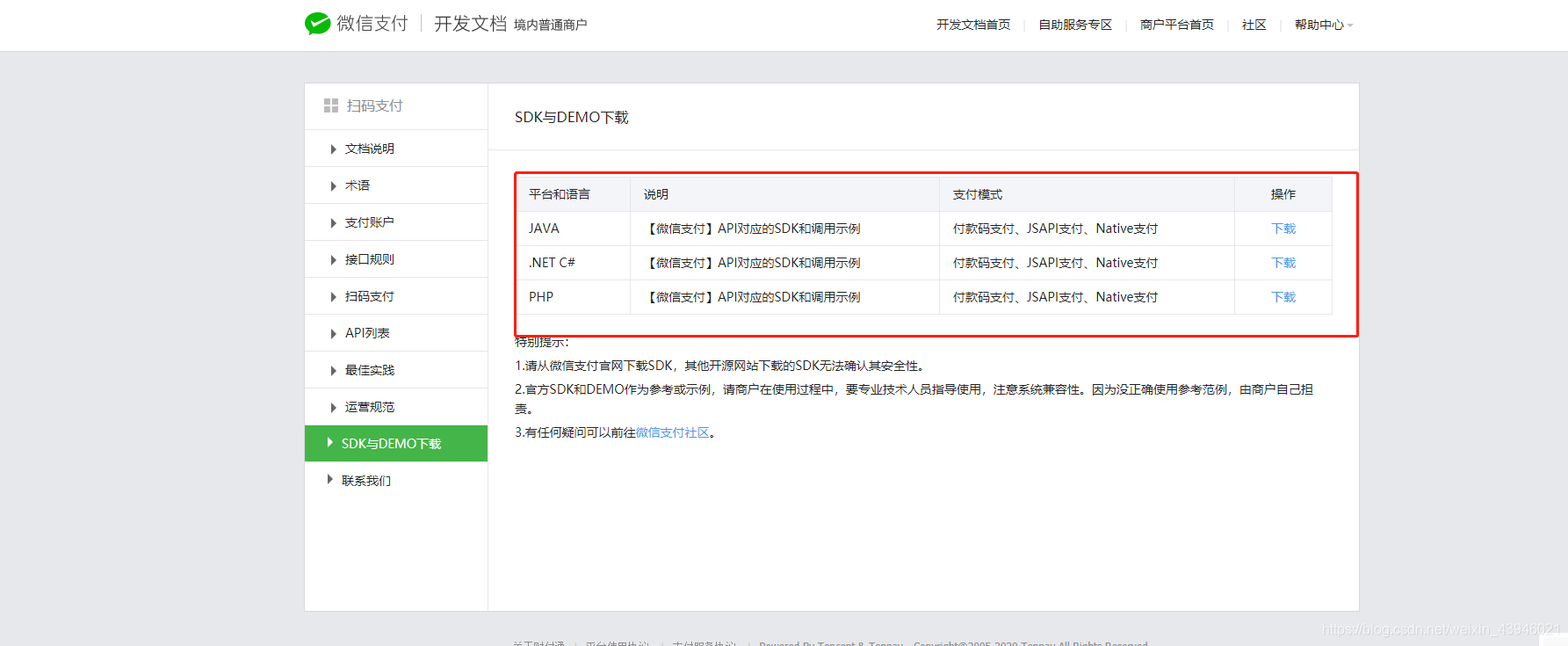Click the 说明 column header
The width and height of the screenshot is (1568, 646).
coord(785,194)
